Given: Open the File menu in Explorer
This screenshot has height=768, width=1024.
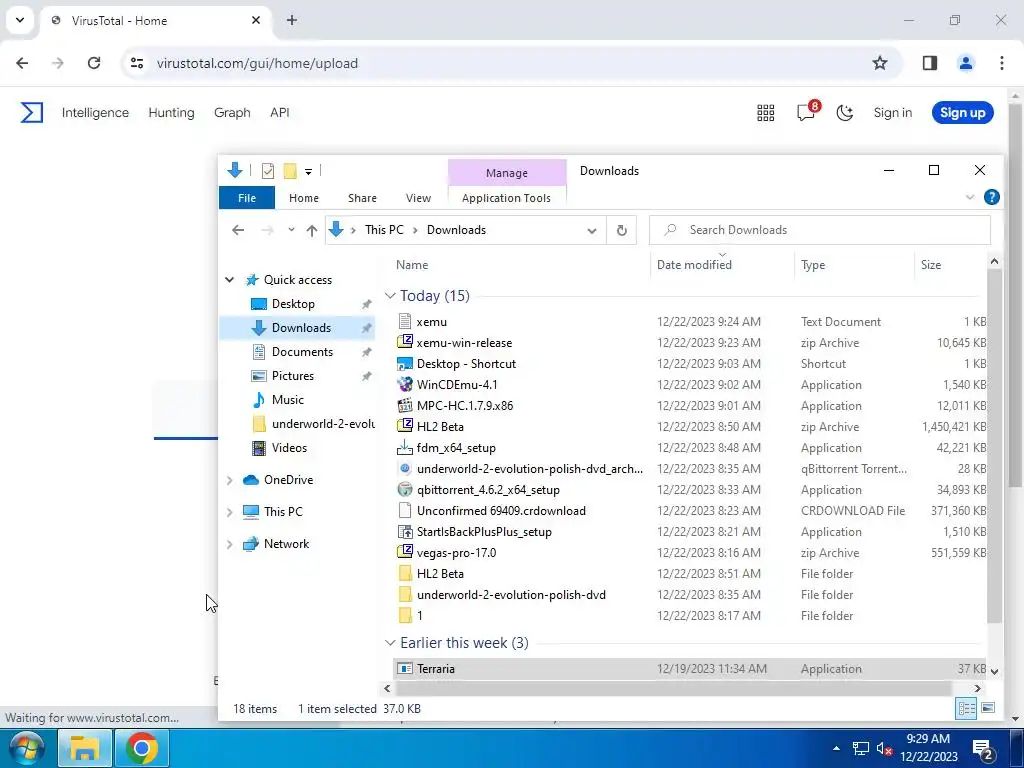Looking at the screenshot, I should click(x=247, y=198).
